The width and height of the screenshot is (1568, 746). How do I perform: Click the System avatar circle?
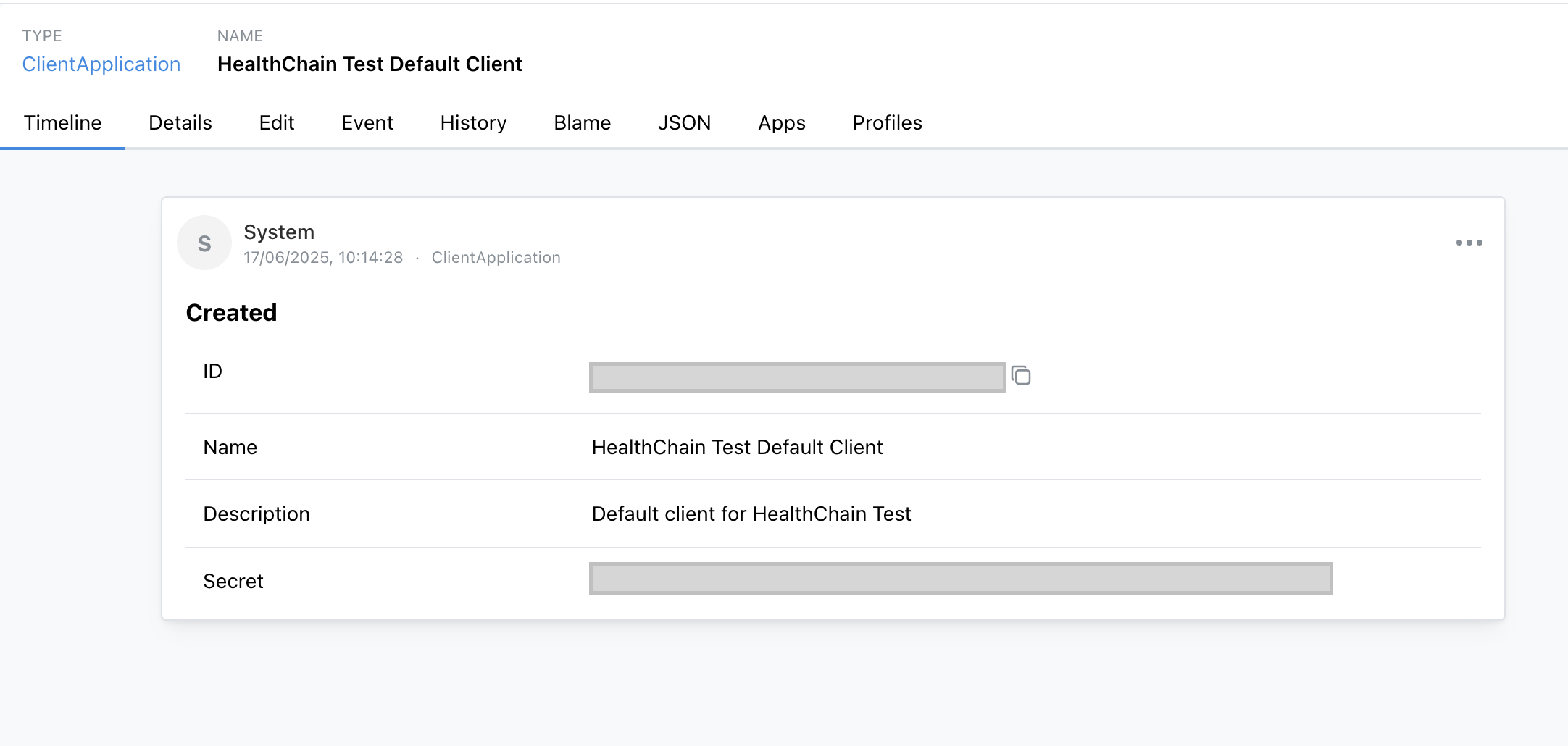204,243
